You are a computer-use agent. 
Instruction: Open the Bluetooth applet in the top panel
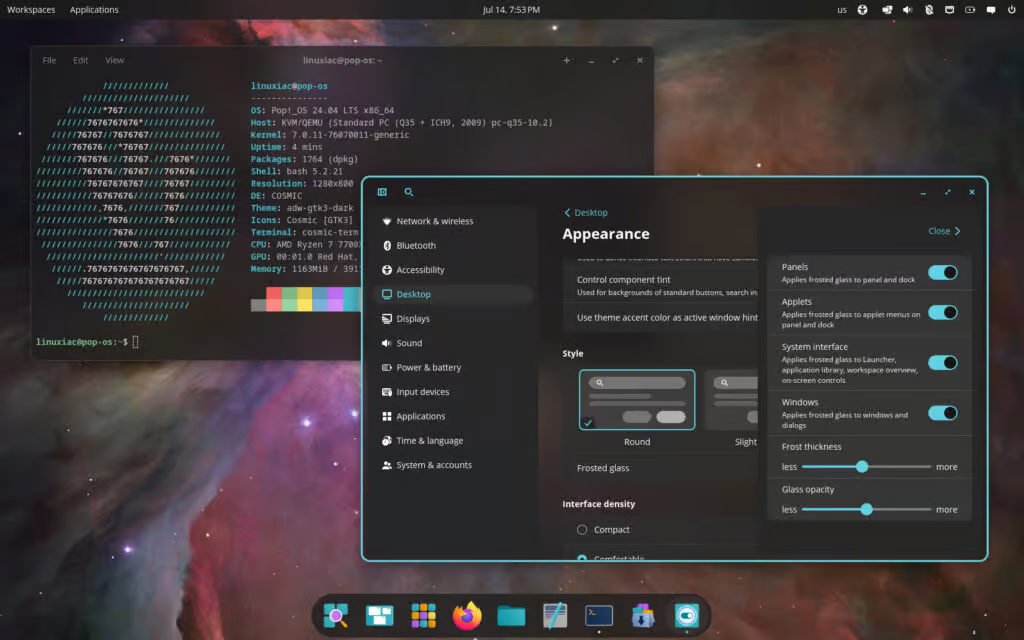tap(929, 10)
